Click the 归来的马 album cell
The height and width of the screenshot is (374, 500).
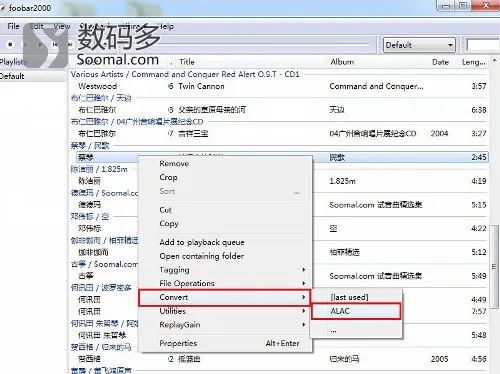[x=344, y=359]
